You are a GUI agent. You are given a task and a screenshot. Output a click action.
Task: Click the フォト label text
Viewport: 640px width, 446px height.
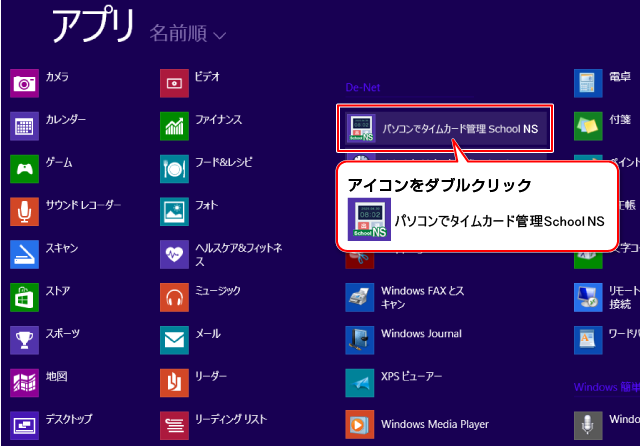point(207,205)
